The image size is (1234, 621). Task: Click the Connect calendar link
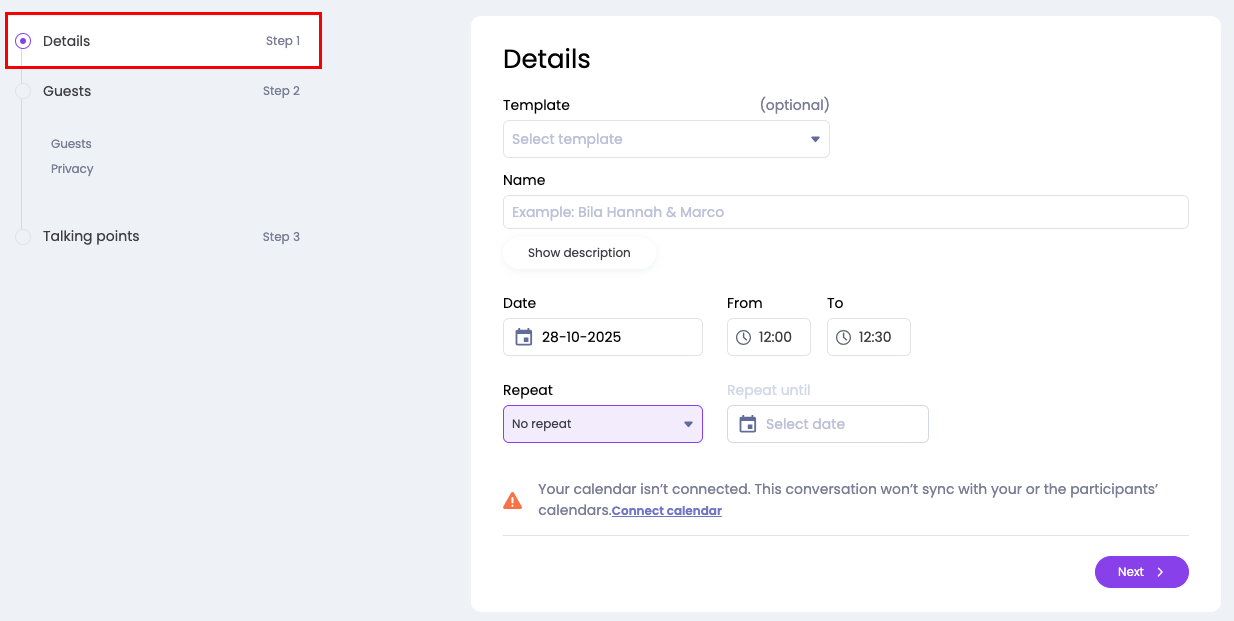click(666, 511)
